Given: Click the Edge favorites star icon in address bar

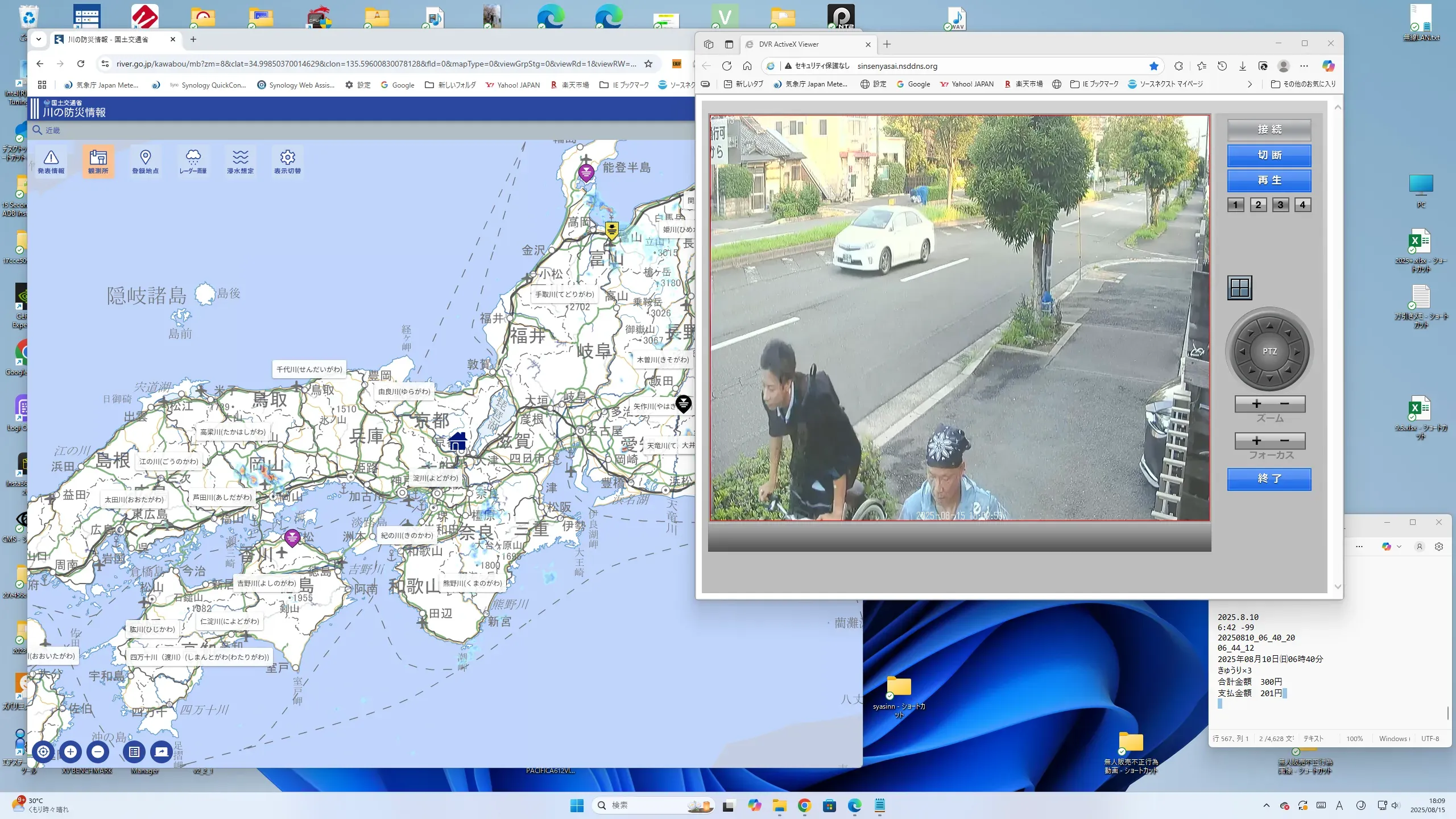Looking at the screenshot, I should (1153, 66).
